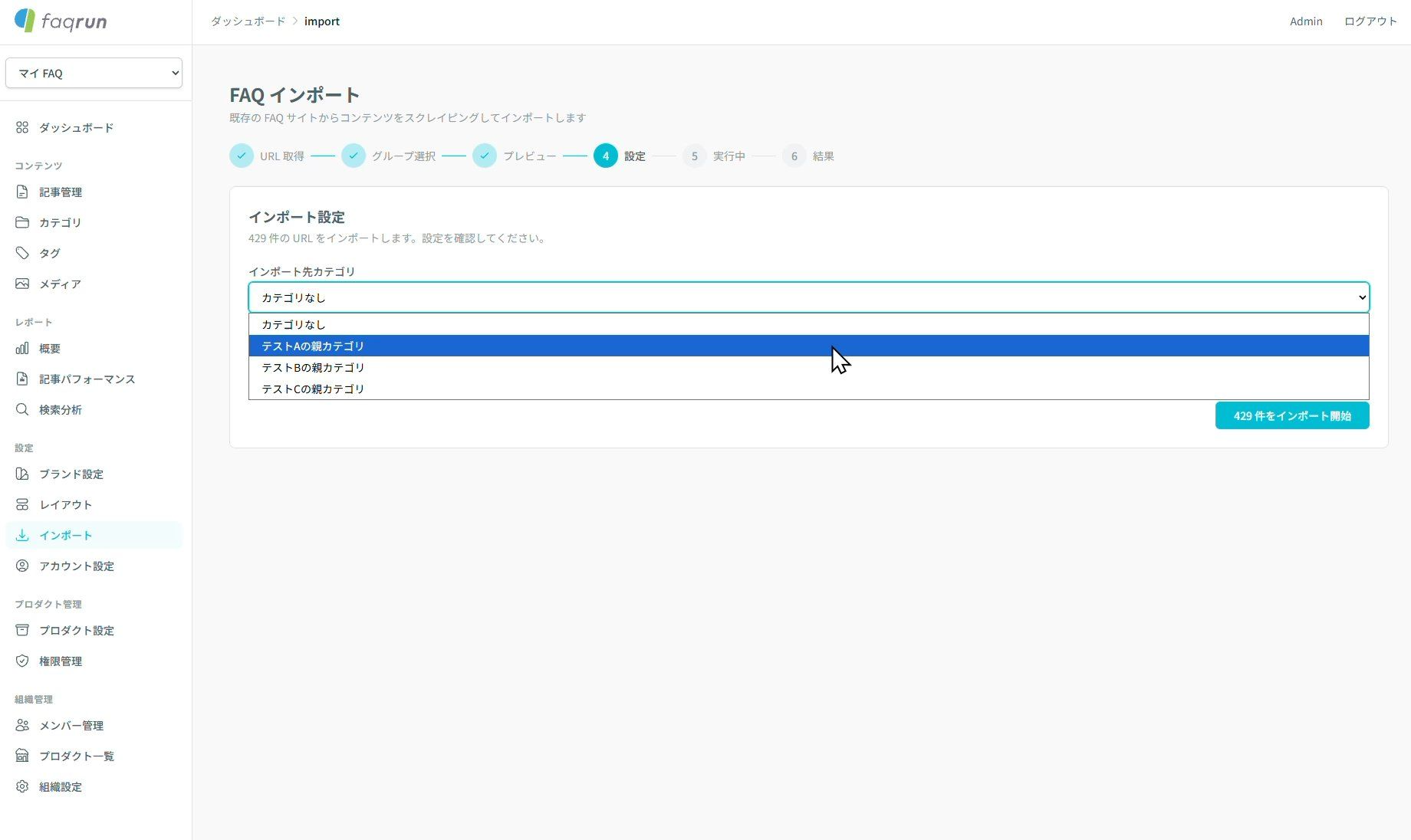
Task: Open アカウント設定 page link
Action: pyautogui.click(x=94, y=566)
